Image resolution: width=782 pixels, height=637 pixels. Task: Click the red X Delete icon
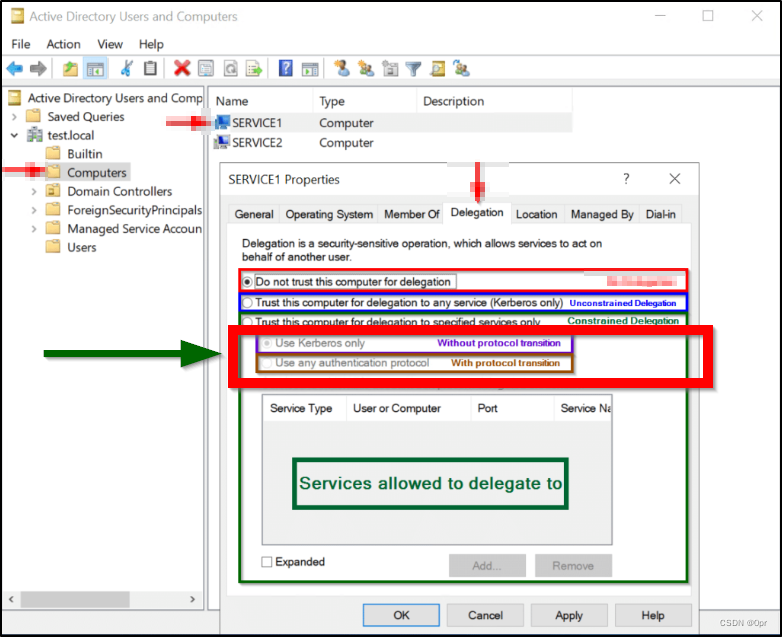[x=182, y=68]
